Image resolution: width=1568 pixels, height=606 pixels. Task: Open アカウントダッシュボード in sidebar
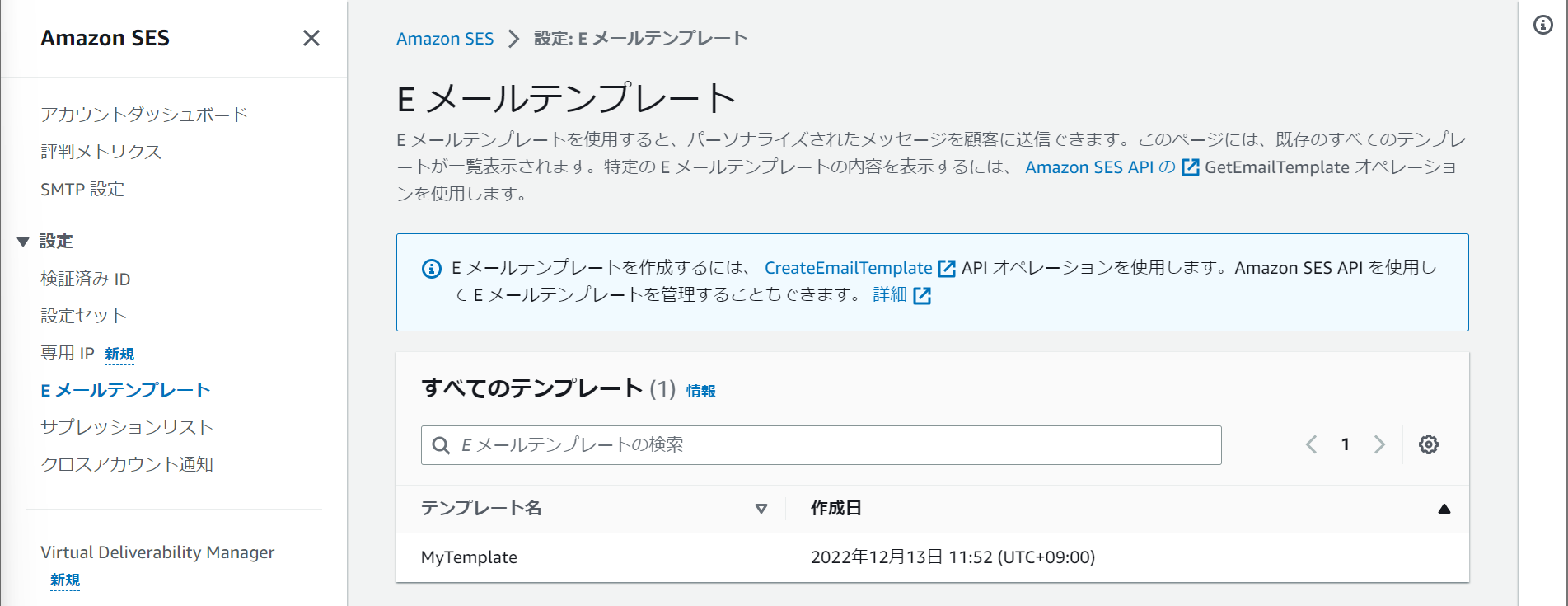143,115
